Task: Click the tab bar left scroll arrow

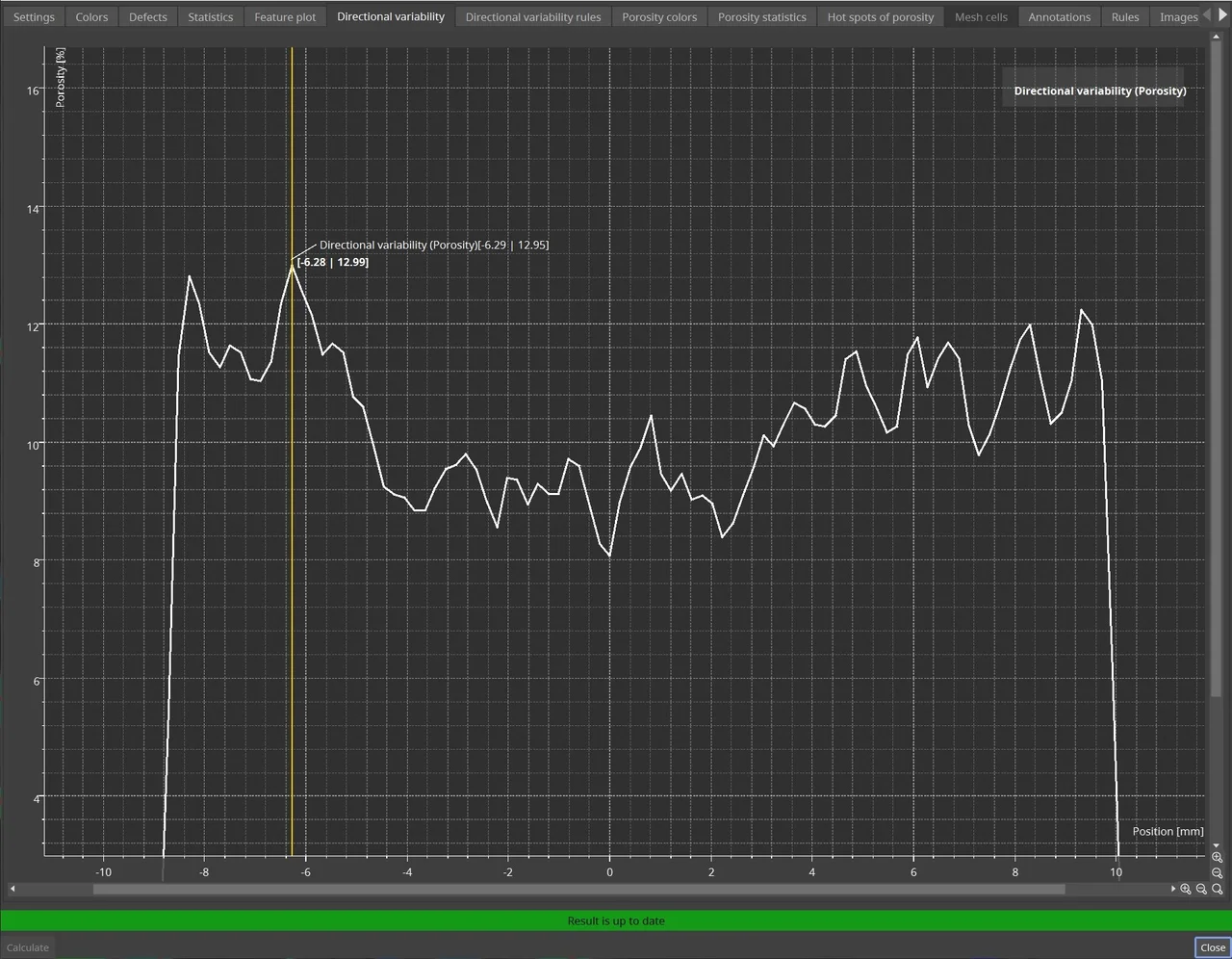Action: [1207, 15]
